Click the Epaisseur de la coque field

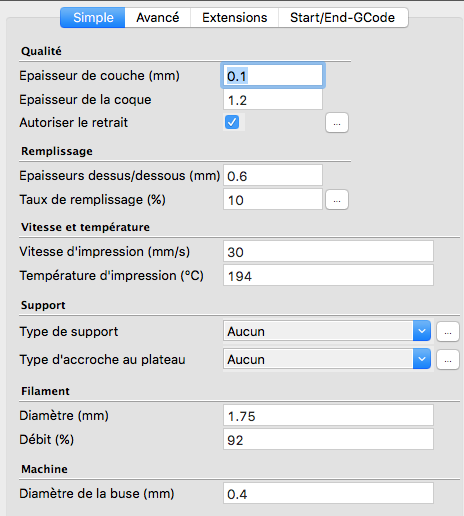[273, 99]
